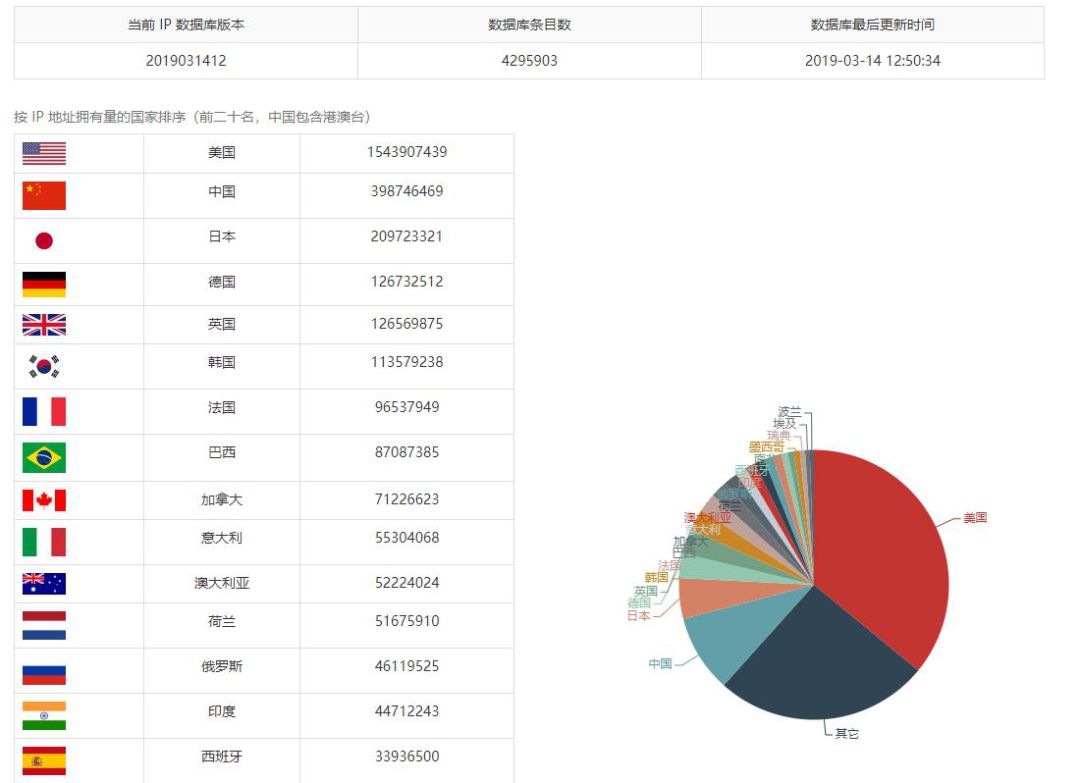This screenshot has width=1080, height=783.
Task: Click the value 126732512
Action: coord(407,281)
